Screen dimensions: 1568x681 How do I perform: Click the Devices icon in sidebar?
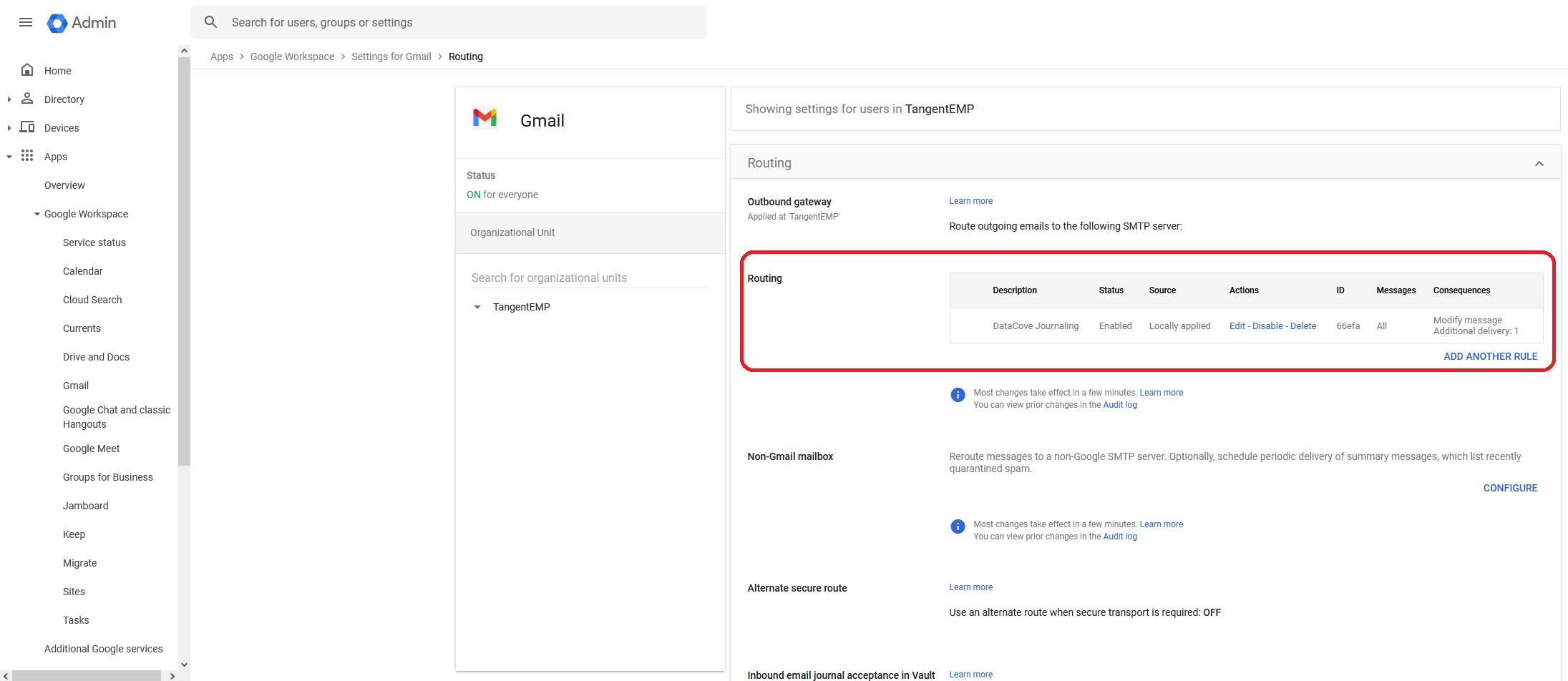click(x=27, y=127)
